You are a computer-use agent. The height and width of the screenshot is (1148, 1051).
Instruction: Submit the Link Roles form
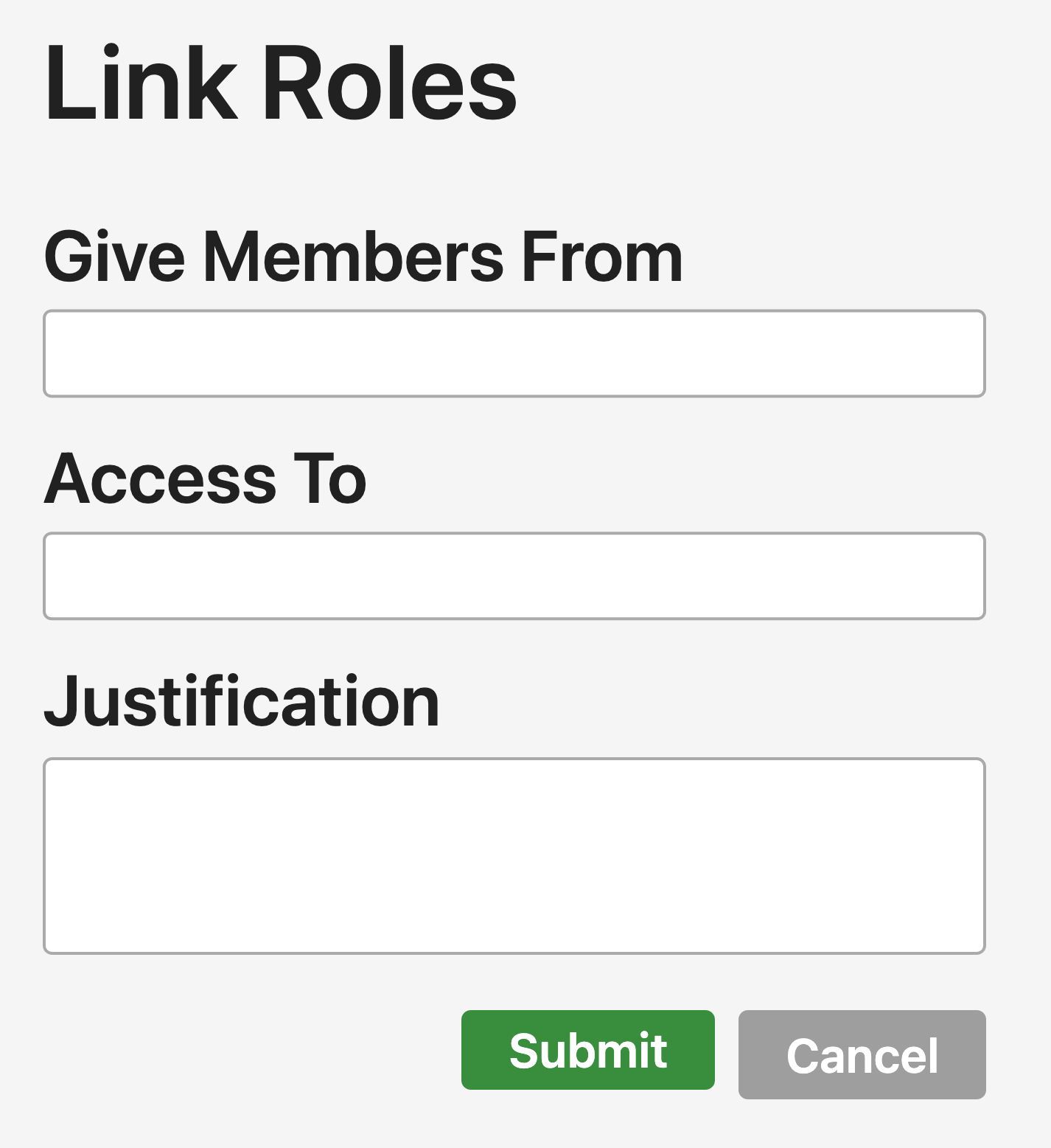pos(587,1049)
